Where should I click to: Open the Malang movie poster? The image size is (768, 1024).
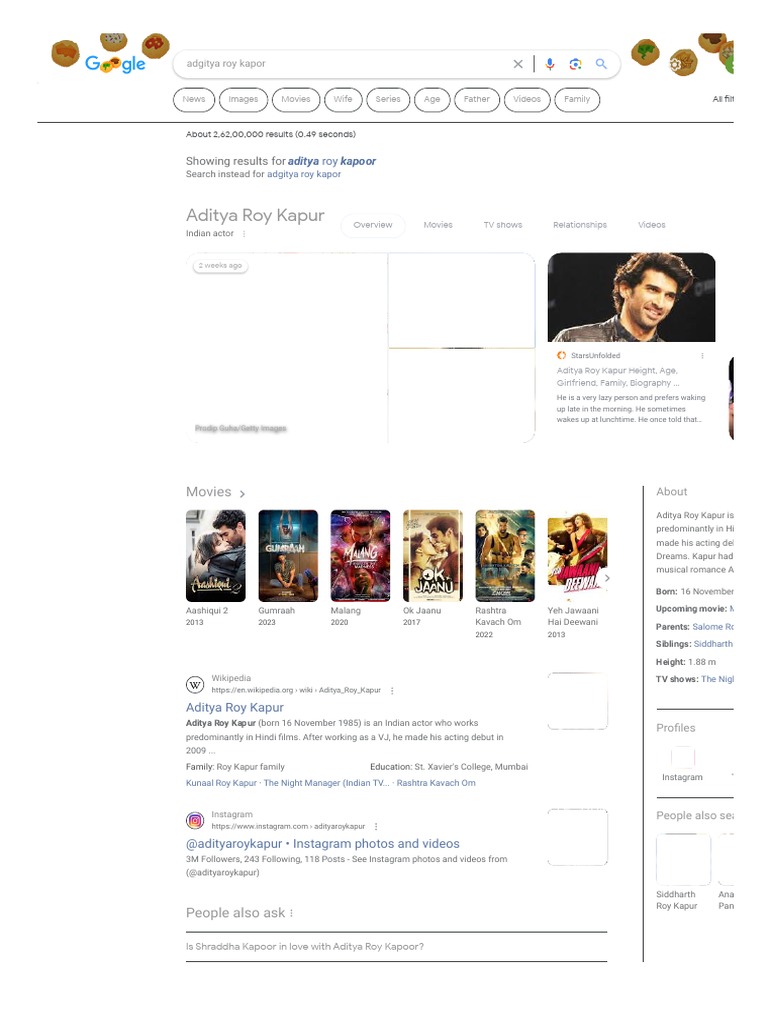(360, 556)
